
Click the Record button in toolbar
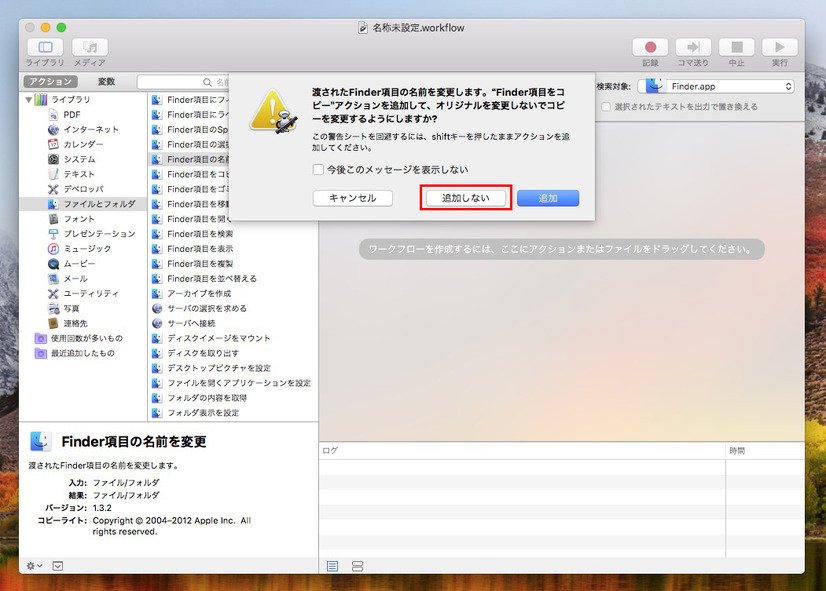click(x=650, y=47)
